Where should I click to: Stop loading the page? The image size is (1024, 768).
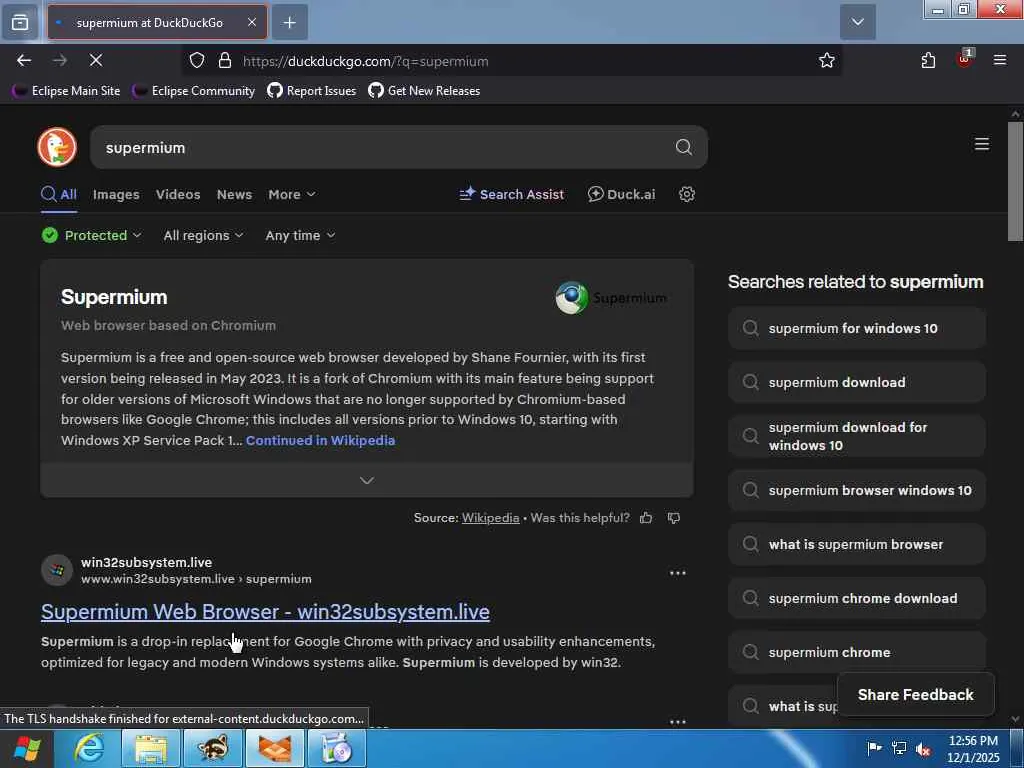(96, 60)
